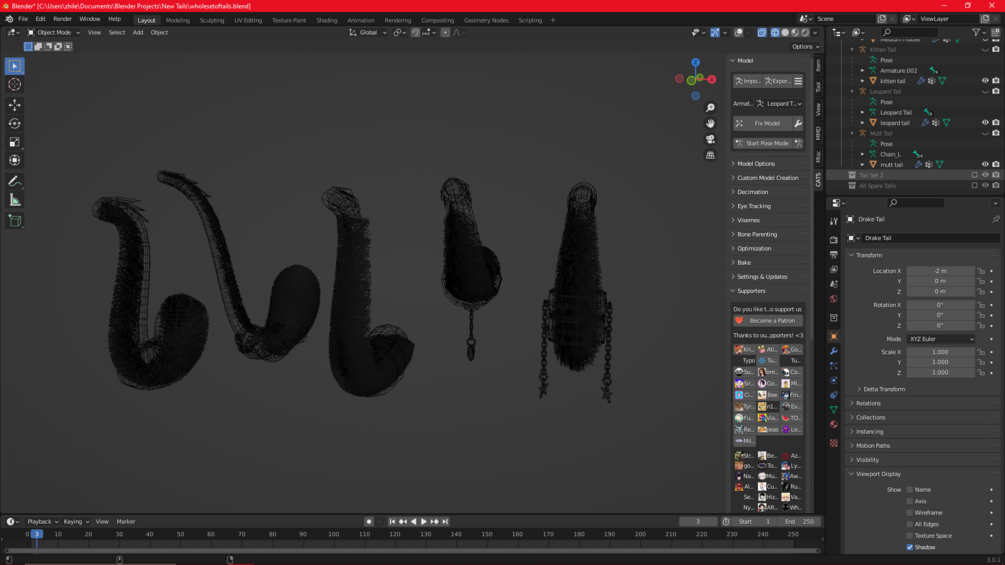Enable the Wireframe viewport display checkbox
The image size is (1005, 565).
click(909, 513)
